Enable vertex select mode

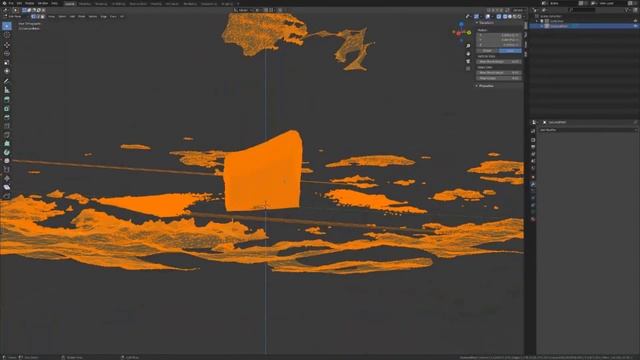click(x=33, y=16)
